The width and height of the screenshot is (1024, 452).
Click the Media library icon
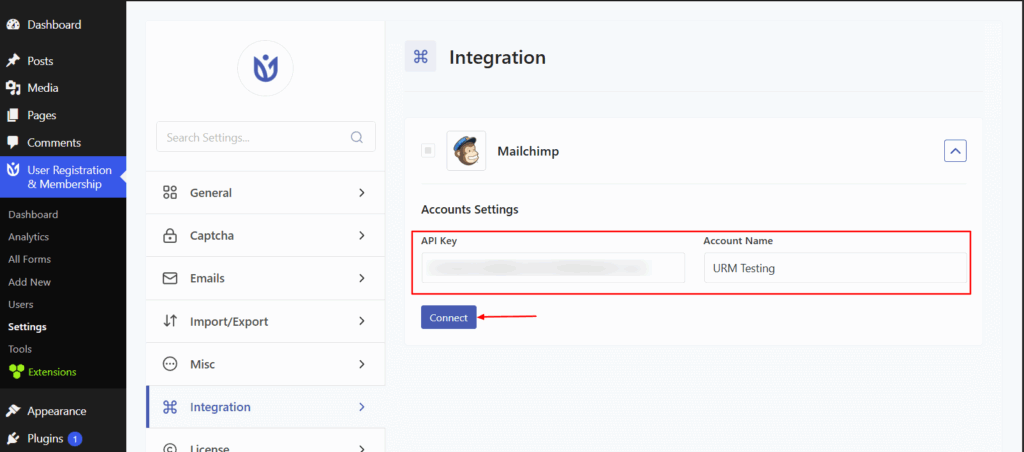[13, 88]
